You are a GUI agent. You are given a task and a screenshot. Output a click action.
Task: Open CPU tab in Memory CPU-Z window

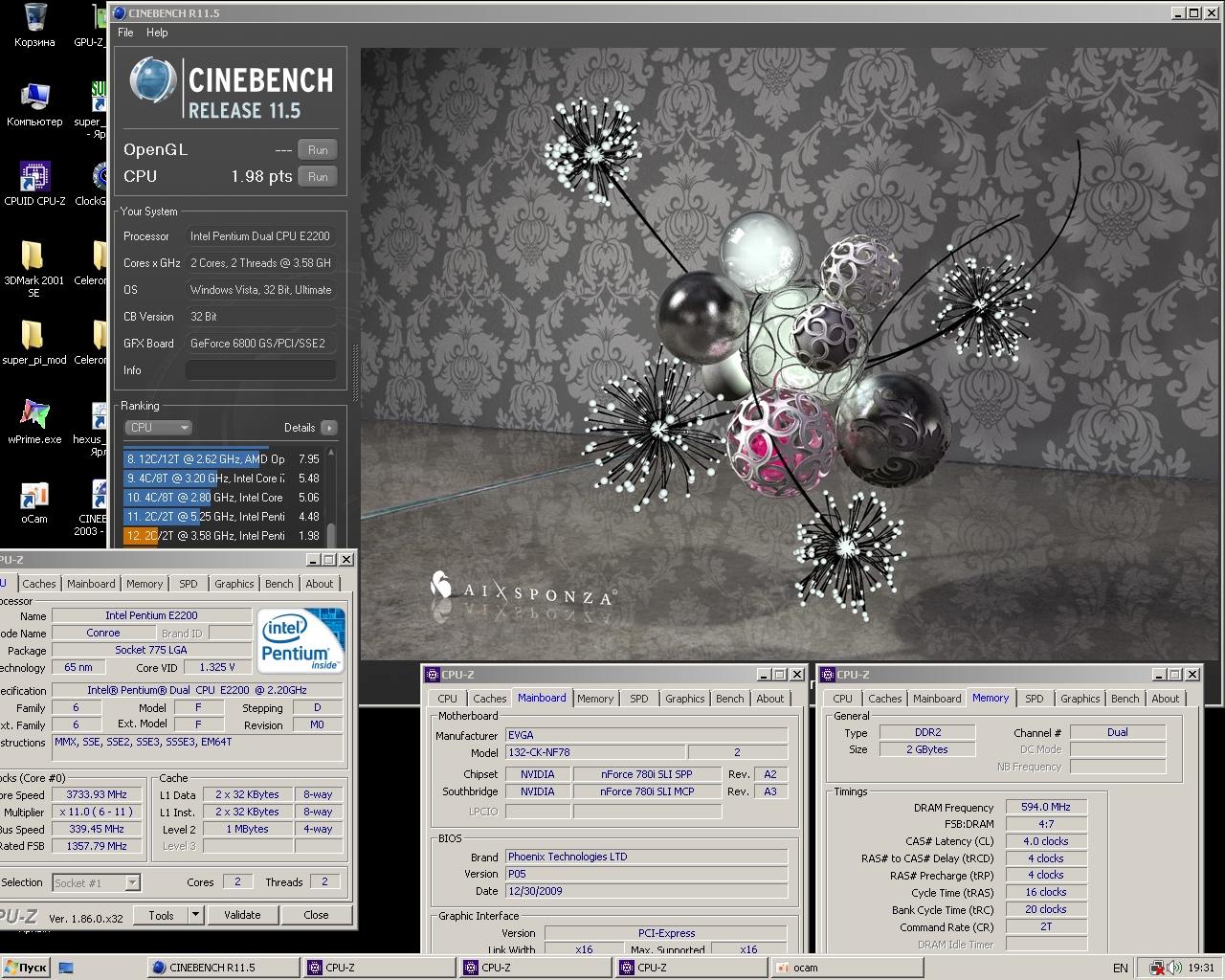coord(843,699)
